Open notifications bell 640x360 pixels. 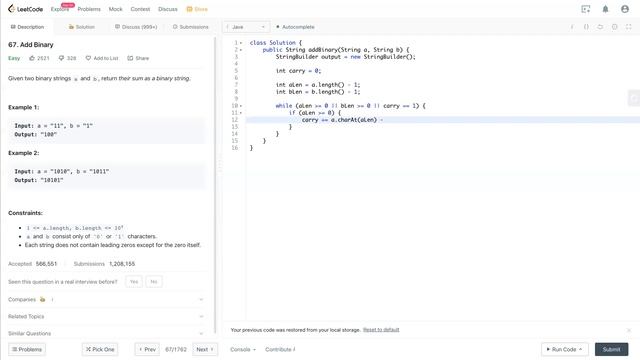pos(605,9)
